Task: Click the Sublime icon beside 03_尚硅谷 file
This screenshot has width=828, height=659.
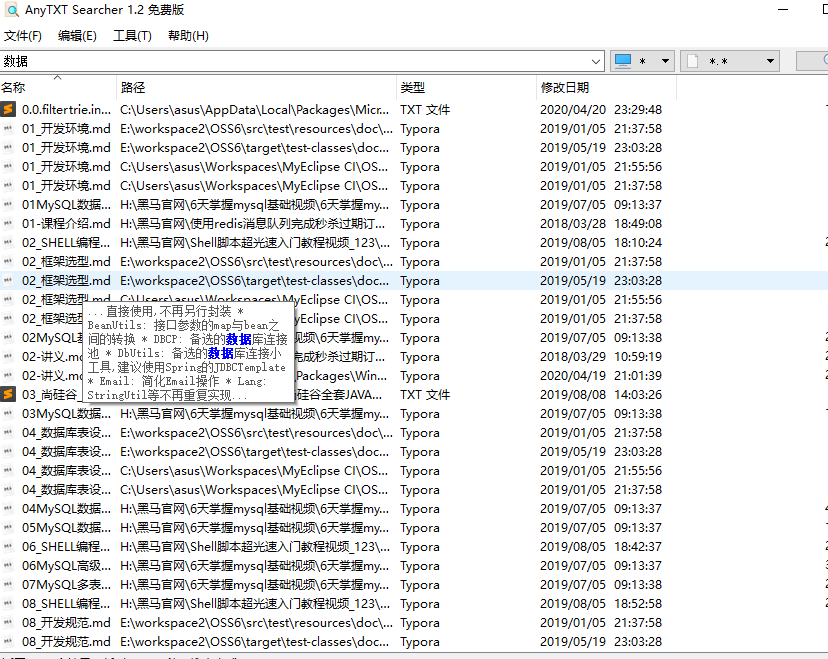Action: [8, 394]
